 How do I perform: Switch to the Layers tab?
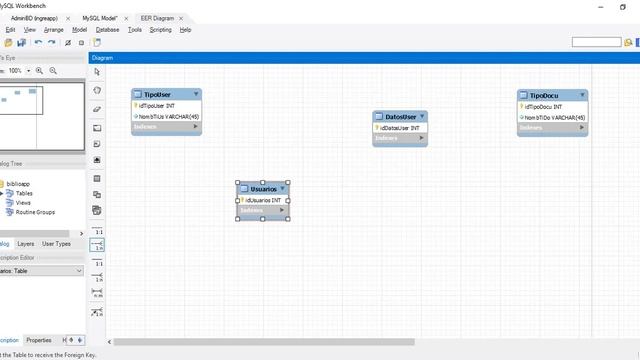(x=26, y=244)
